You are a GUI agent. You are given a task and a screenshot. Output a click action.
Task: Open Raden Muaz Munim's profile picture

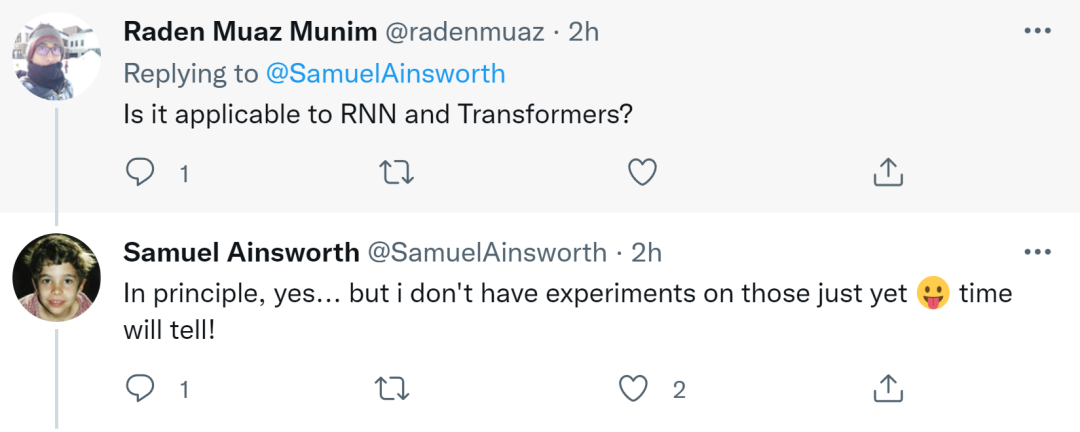[x=56, y=57]
